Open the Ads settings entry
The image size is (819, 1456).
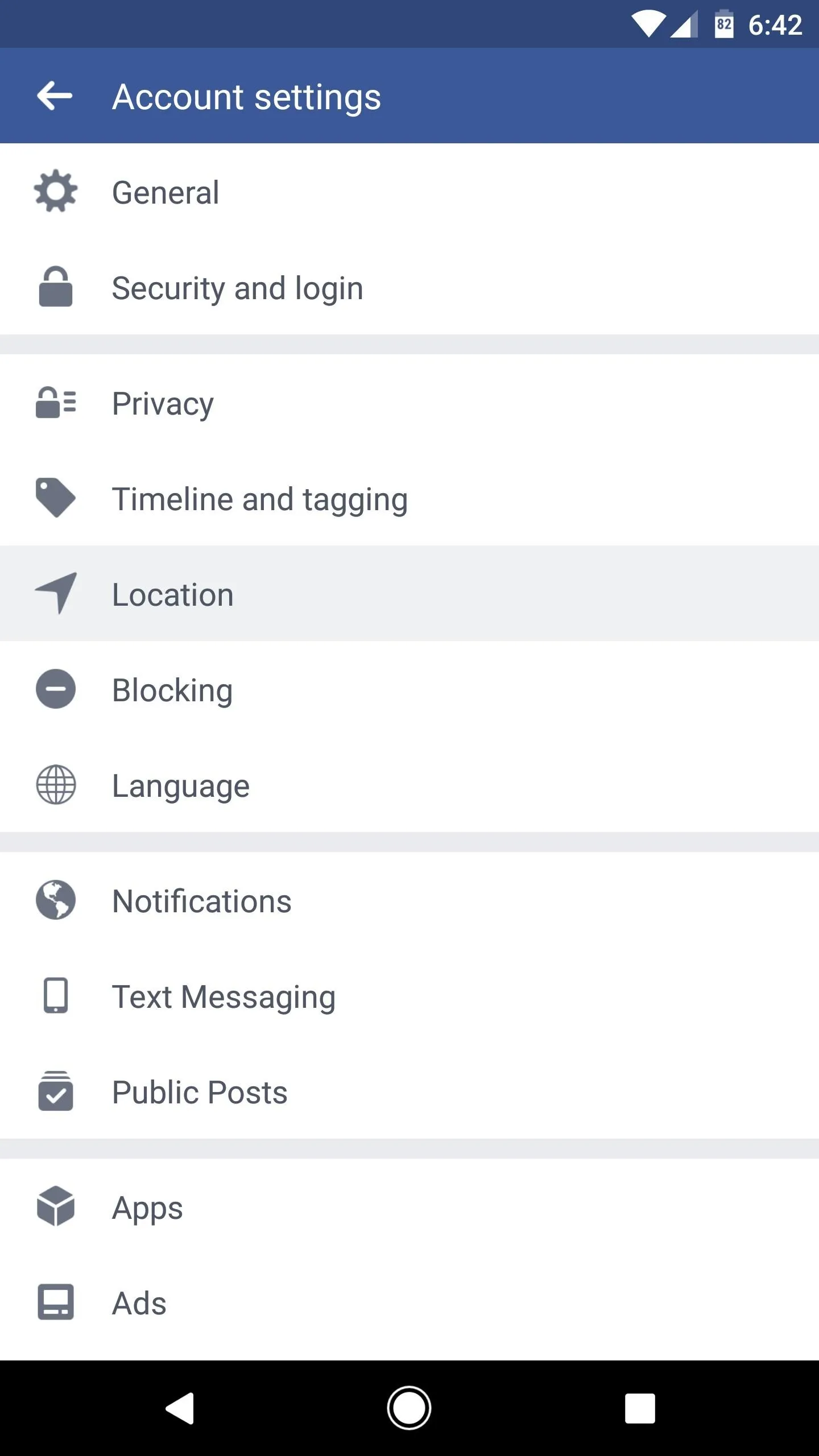pos(409,1302)
